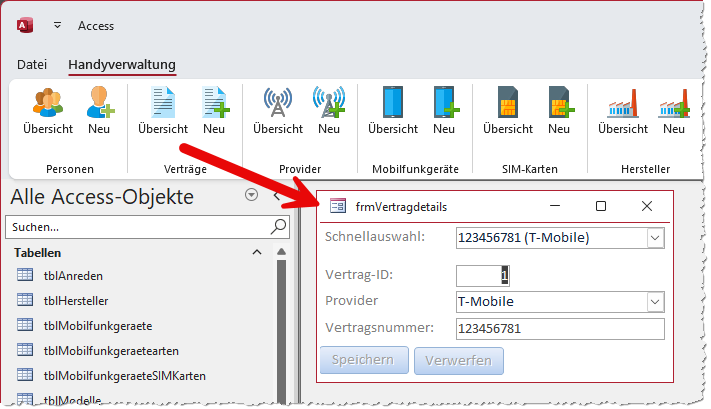Image resolution: width=711 pixels, height=409 pixels.
Task: Open the Mobilfunkgeräte Übersicht icon
Action: coord(393,102)
